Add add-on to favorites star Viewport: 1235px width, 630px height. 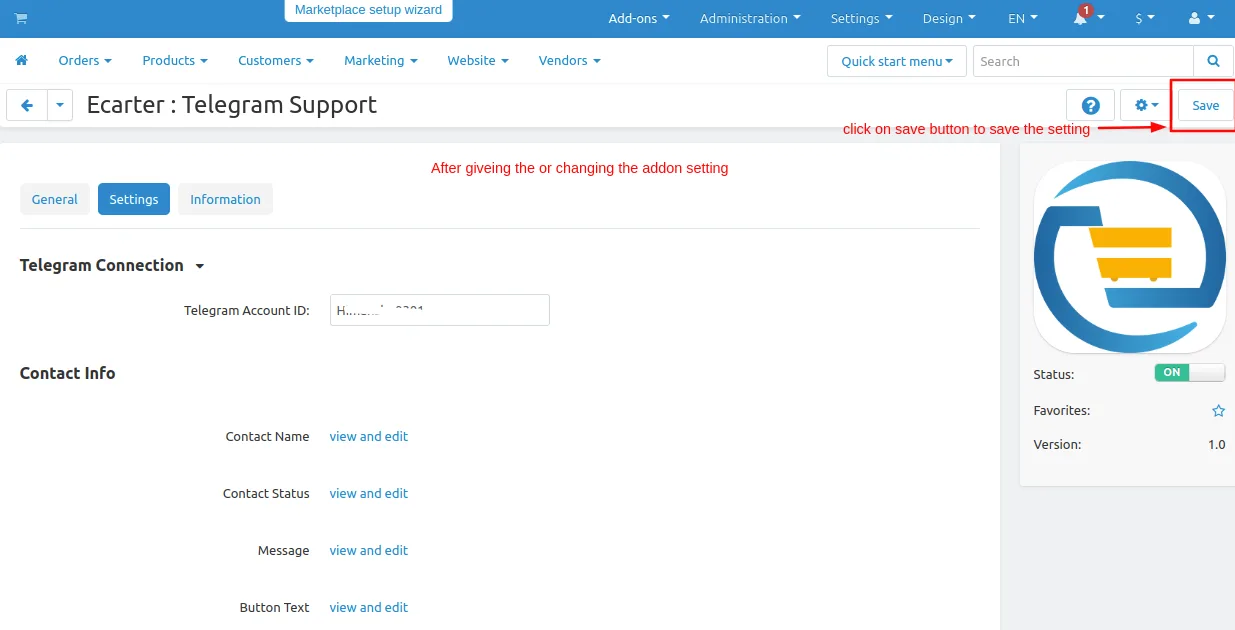(1218, 411)
